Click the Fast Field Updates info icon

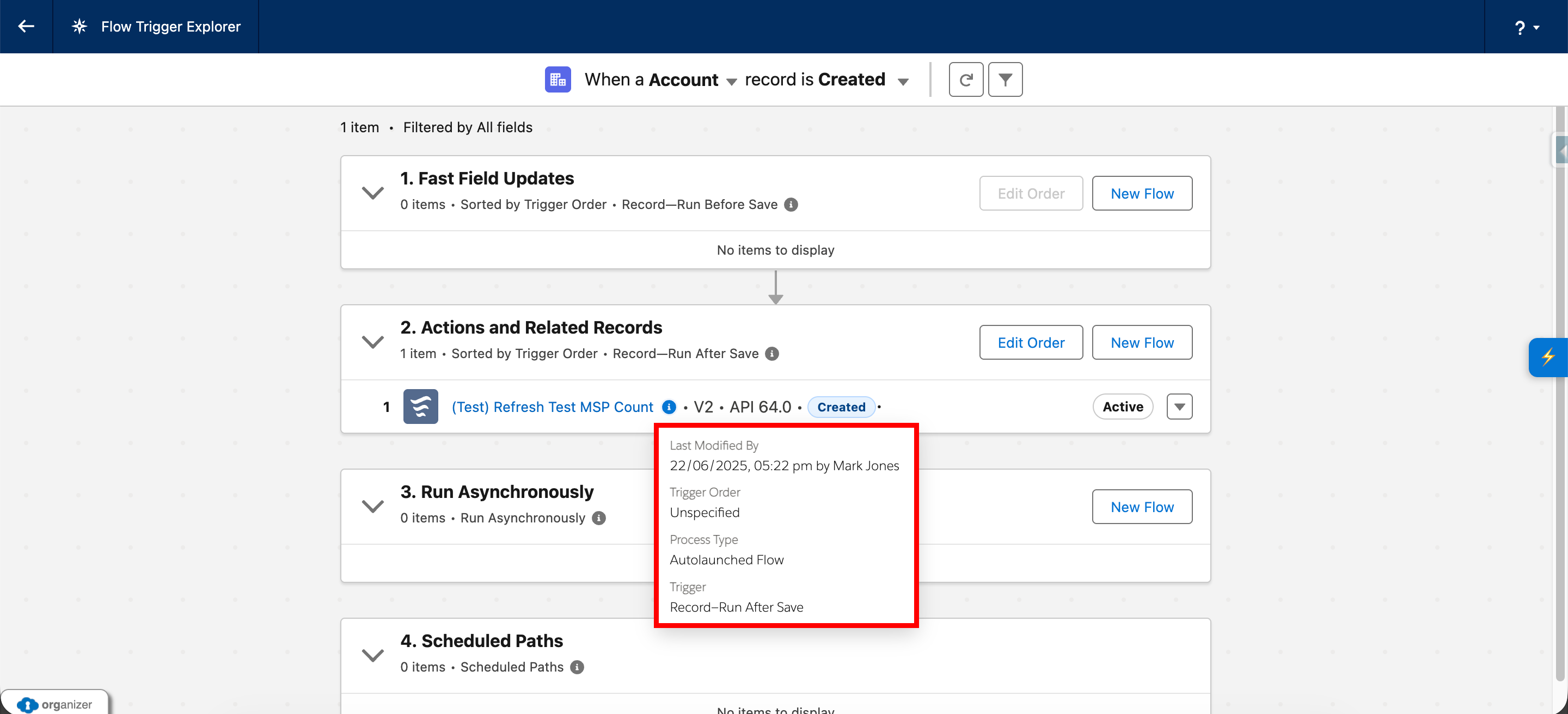[x=791, y=205]
